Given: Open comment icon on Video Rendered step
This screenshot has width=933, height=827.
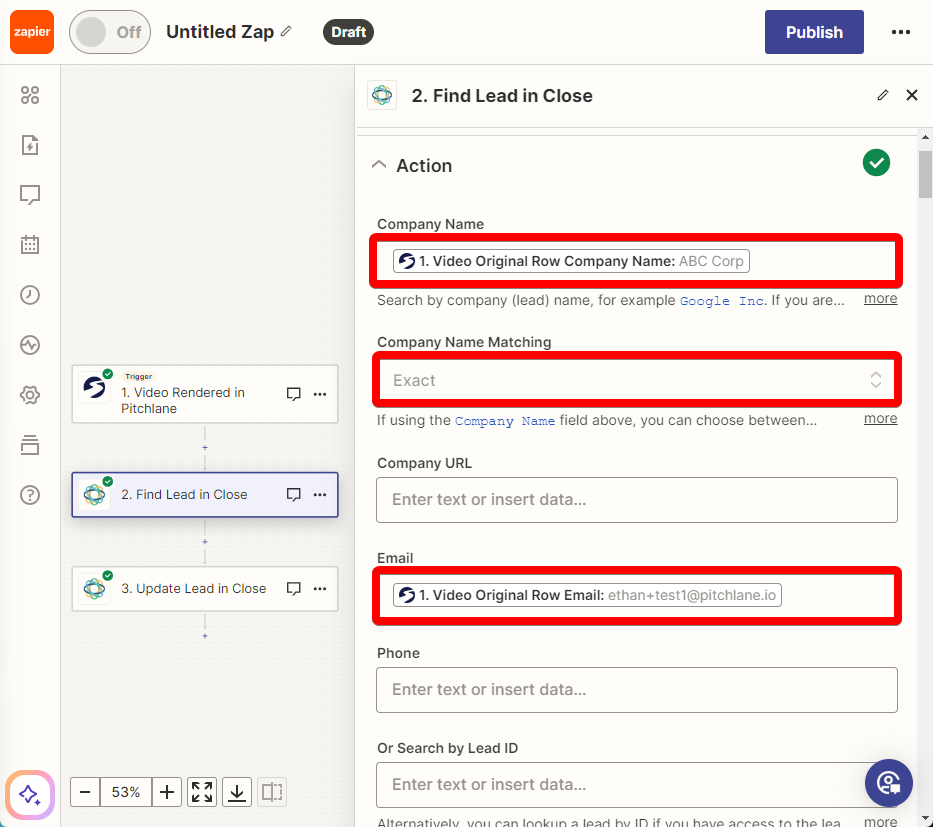Looking at the screenshot, I should pos(293,394).
